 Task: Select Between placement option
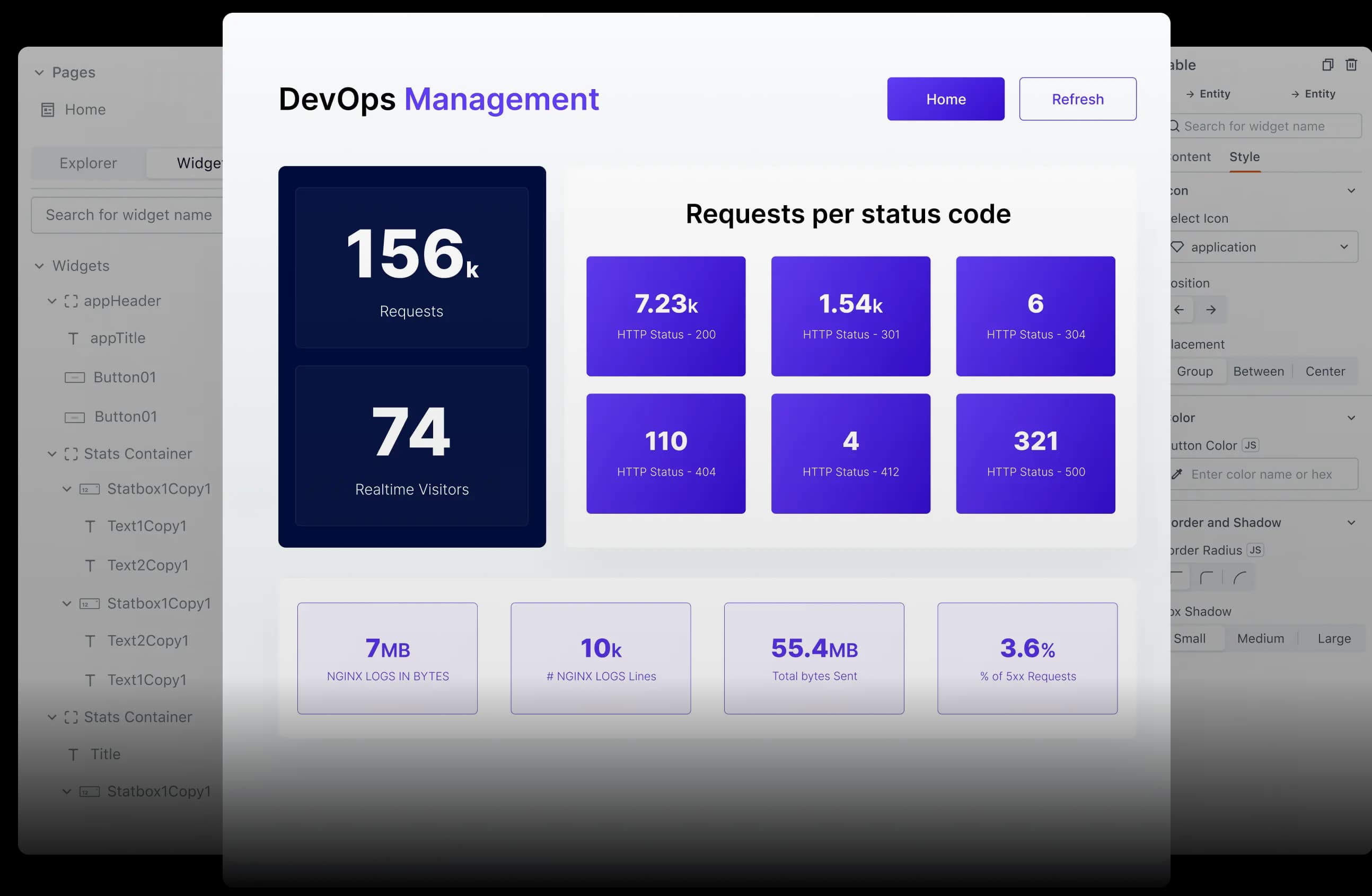(x=1259, y=371)
